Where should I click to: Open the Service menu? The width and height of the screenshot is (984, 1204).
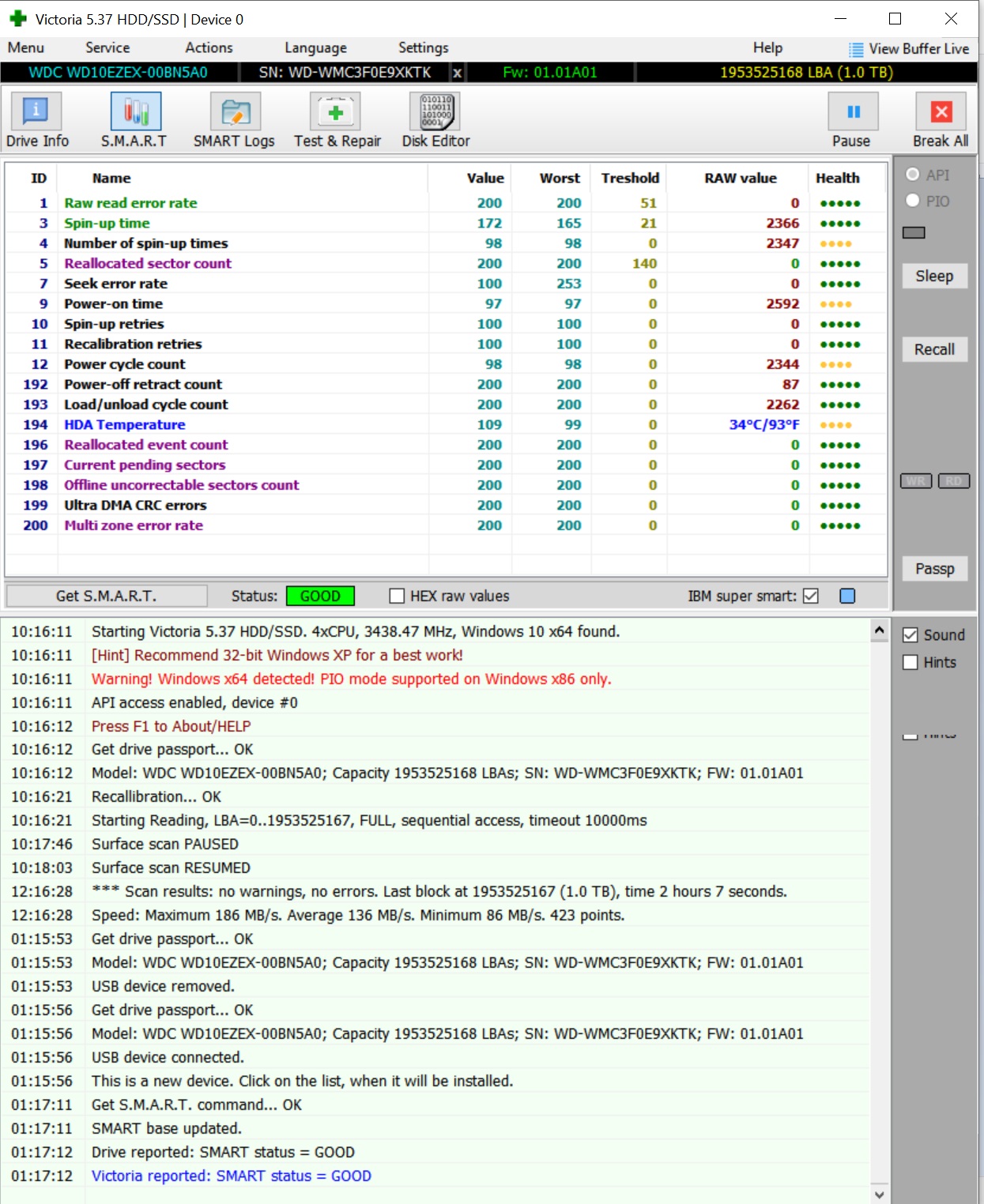pos(107,47)
